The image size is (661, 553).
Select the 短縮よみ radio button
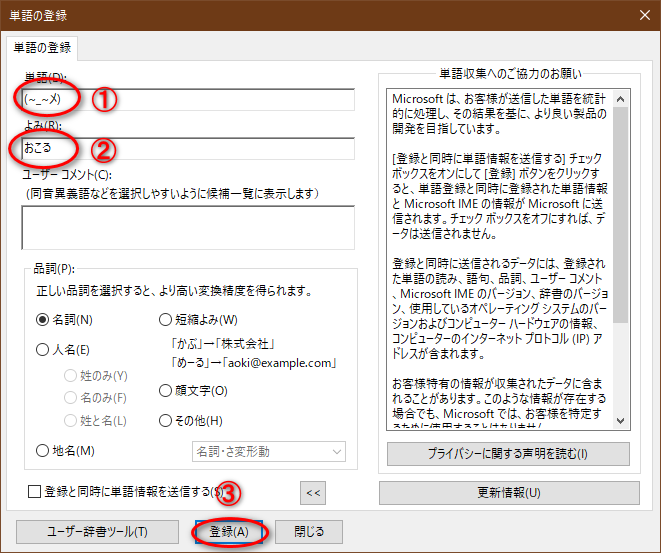coord(166,320)
